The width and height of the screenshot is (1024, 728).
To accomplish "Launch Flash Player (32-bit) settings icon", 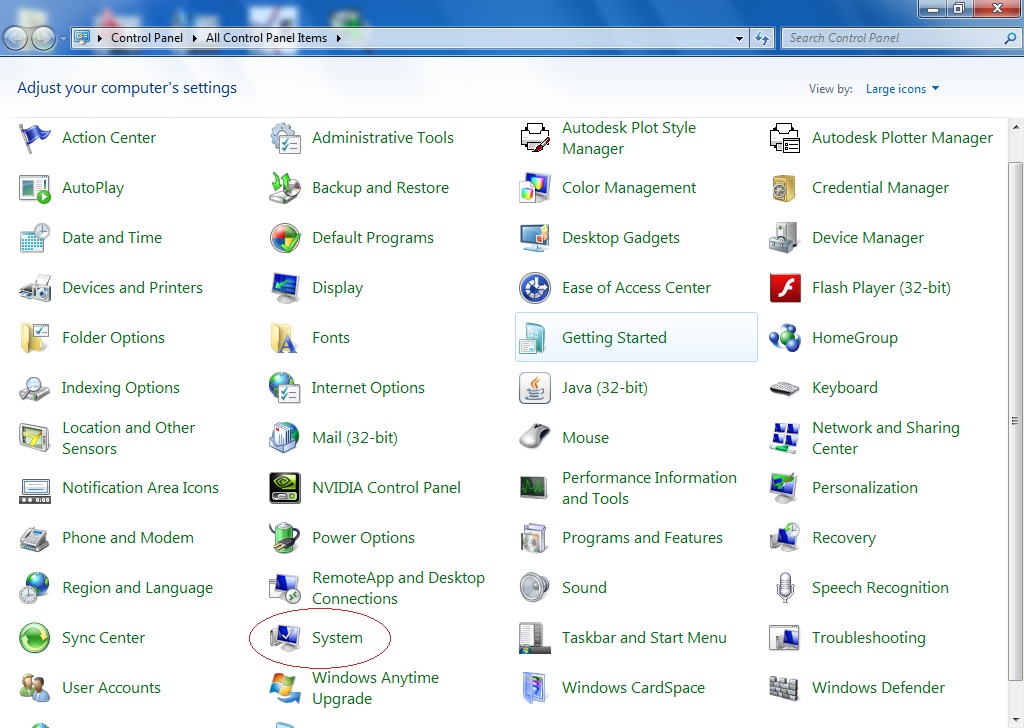I will tap(785, 288).
